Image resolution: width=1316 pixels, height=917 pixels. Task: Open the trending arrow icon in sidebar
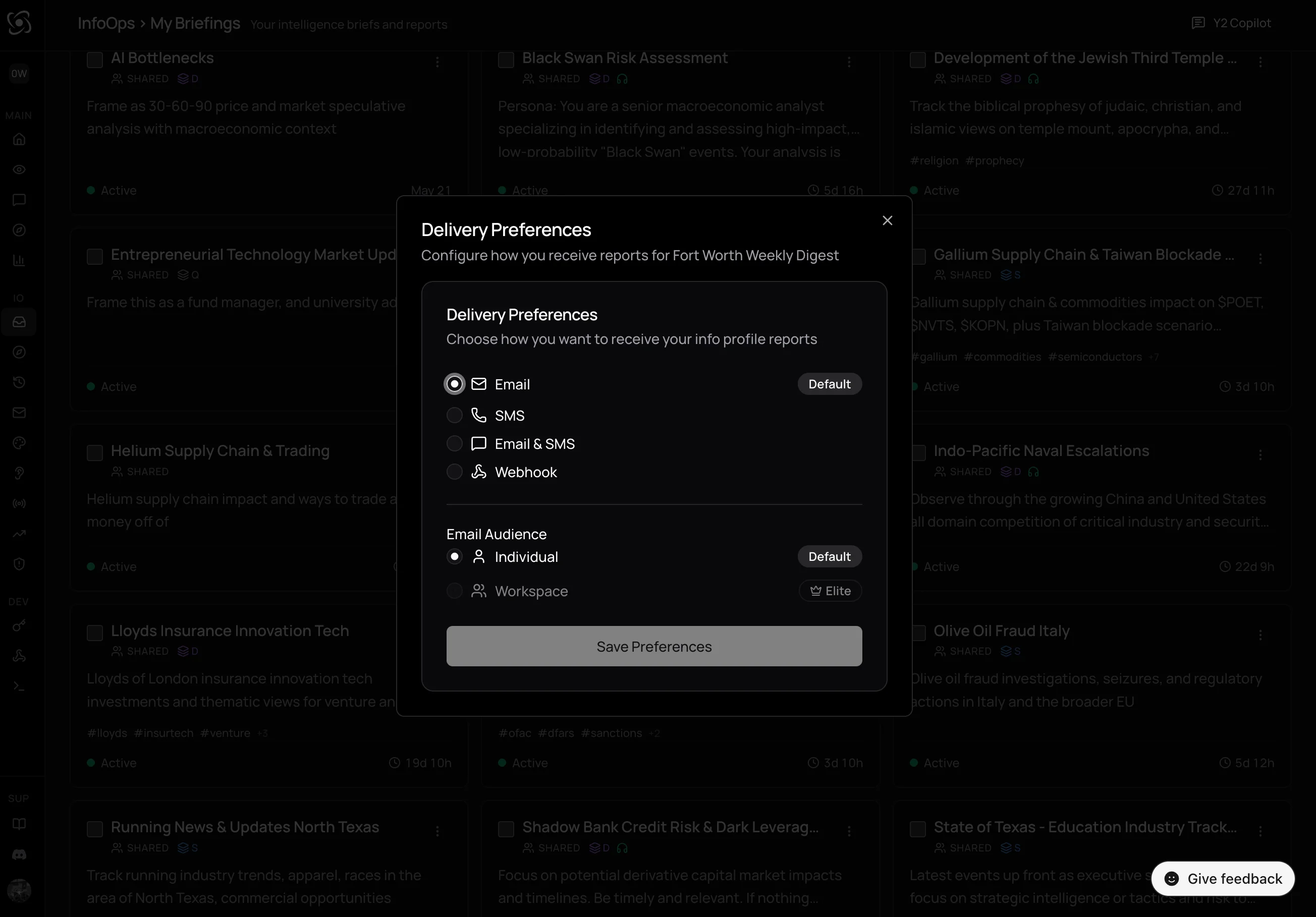[x=19, y=534]
